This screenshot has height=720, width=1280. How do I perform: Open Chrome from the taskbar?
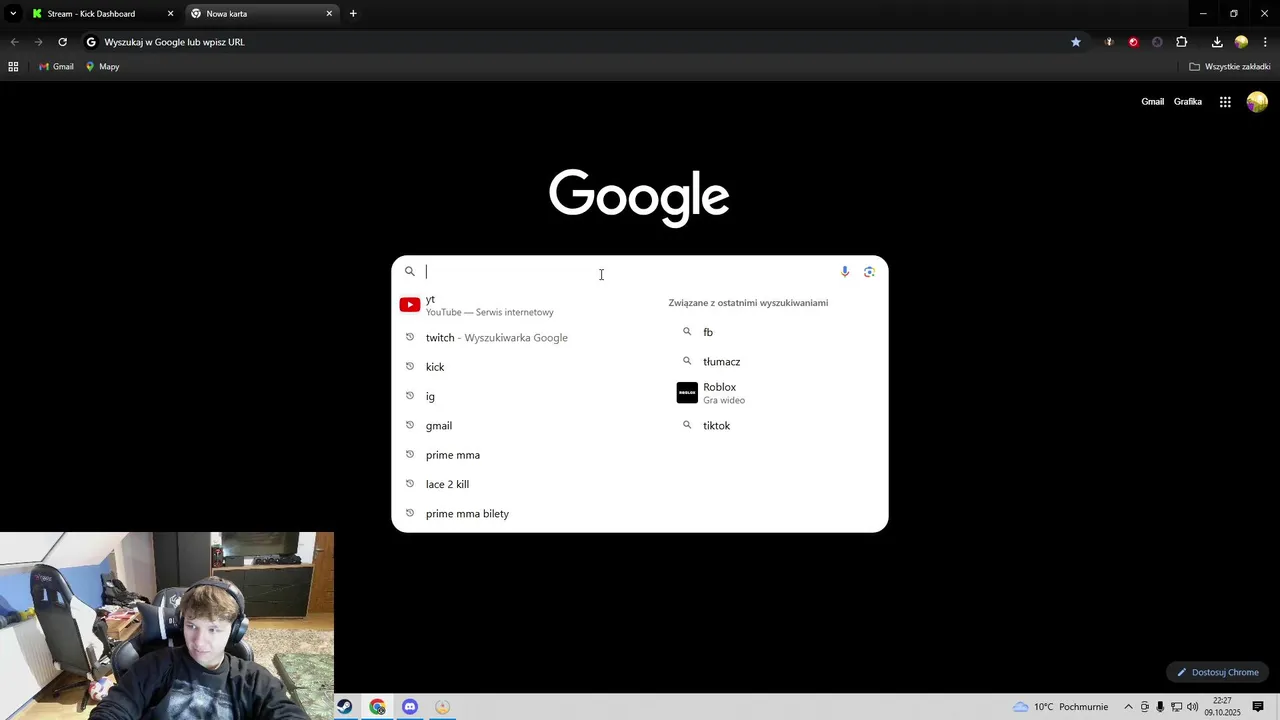[x=377, y=707]
